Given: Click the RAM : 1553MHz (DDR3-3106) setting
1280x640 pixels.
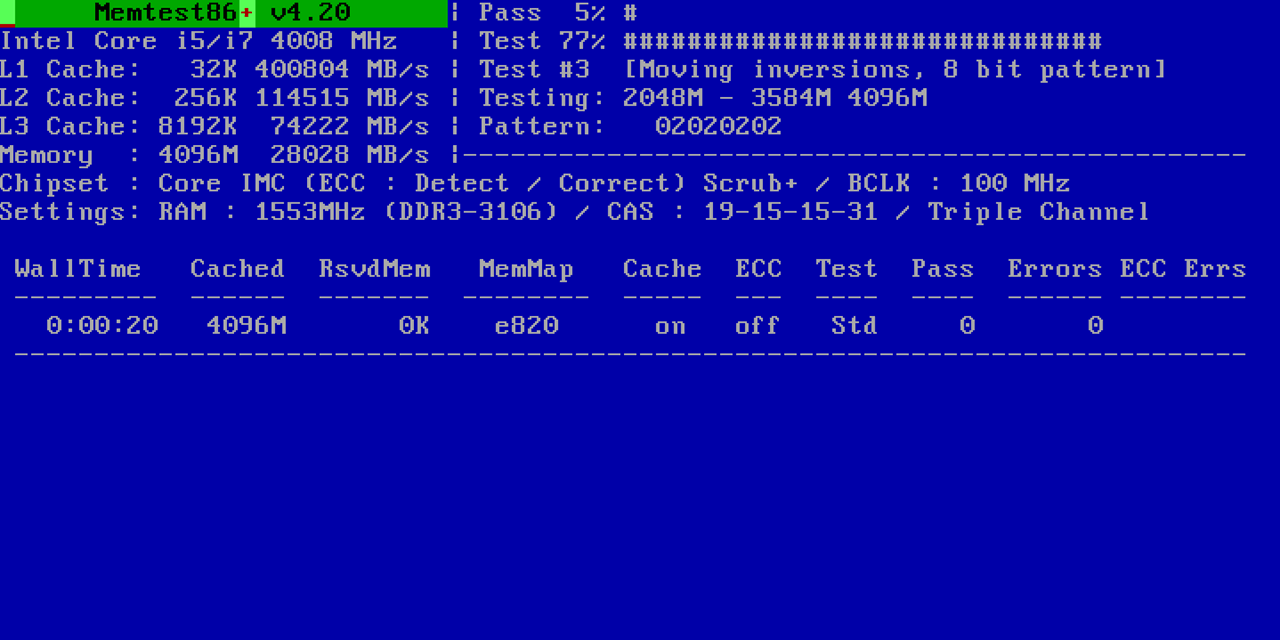Looking at the screenshot, I should pyautogui.click(x=358, y=212).
